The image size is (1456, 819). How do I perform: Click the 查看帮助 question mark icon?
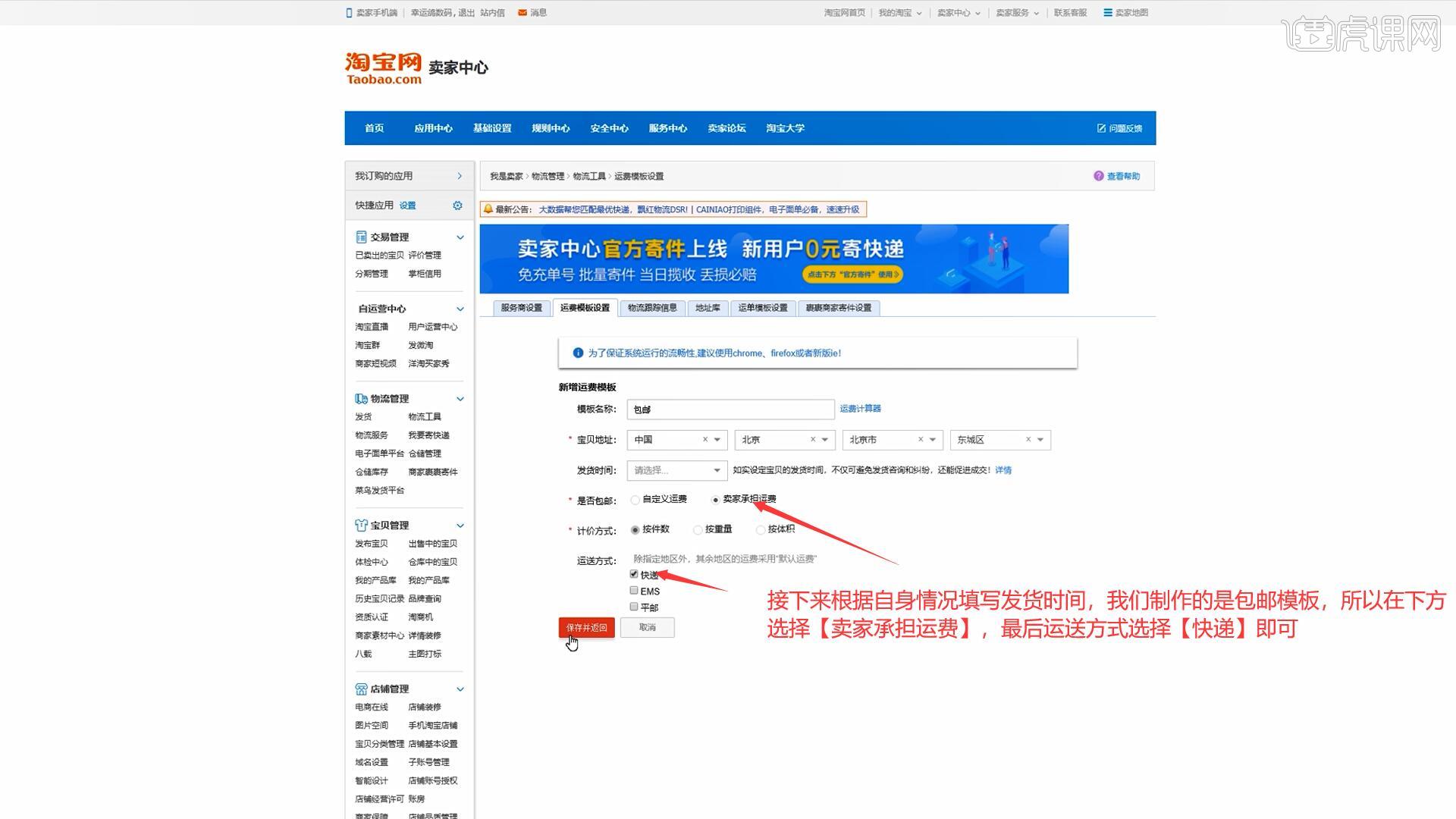(1098, 176)
